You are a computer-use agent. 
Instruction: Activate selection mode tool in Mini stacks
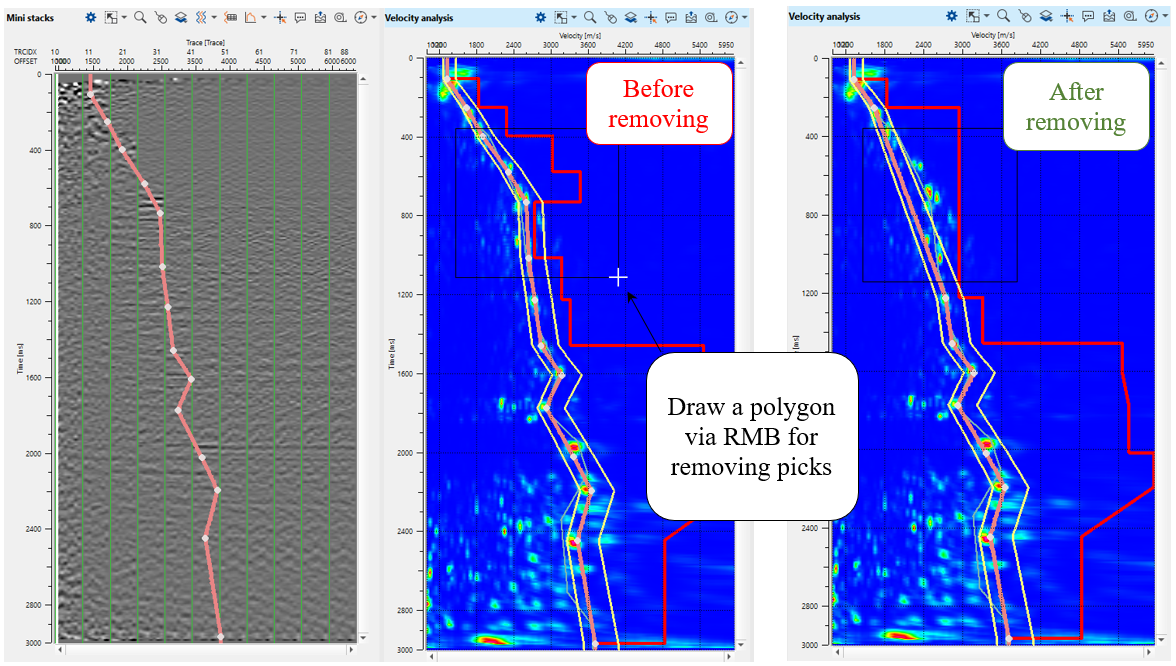(x=111, y=17)
